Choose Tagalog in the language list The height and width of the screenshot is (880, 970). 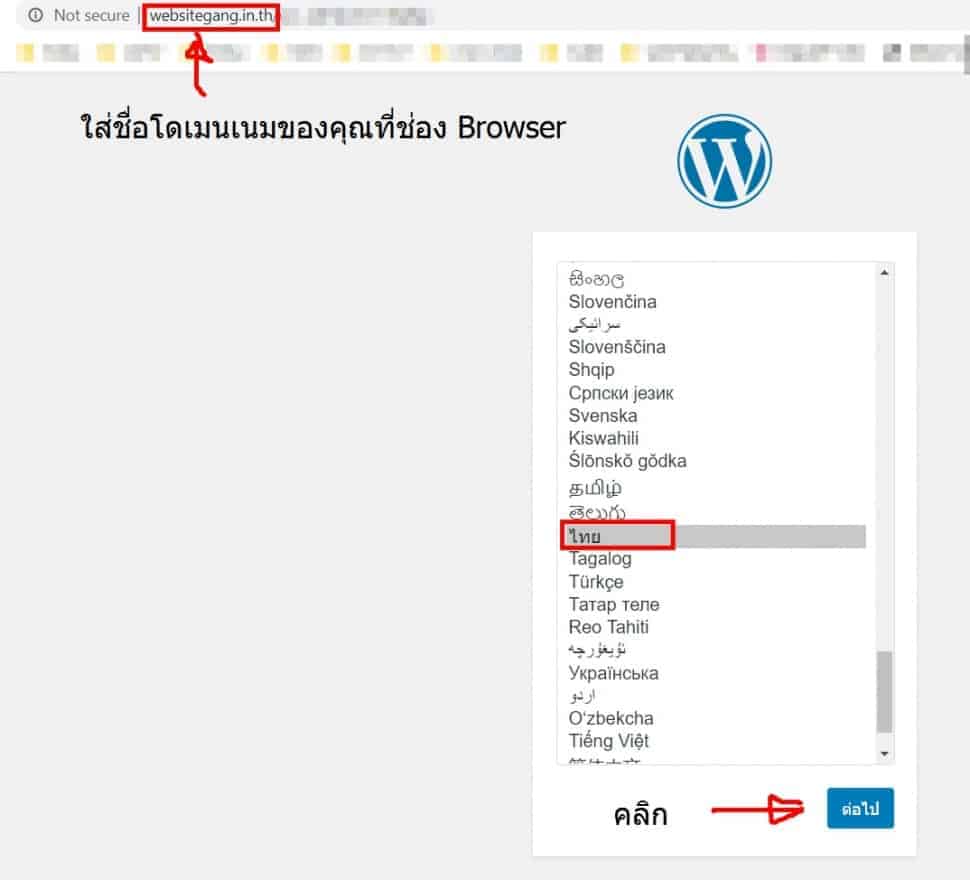point(600,558)
